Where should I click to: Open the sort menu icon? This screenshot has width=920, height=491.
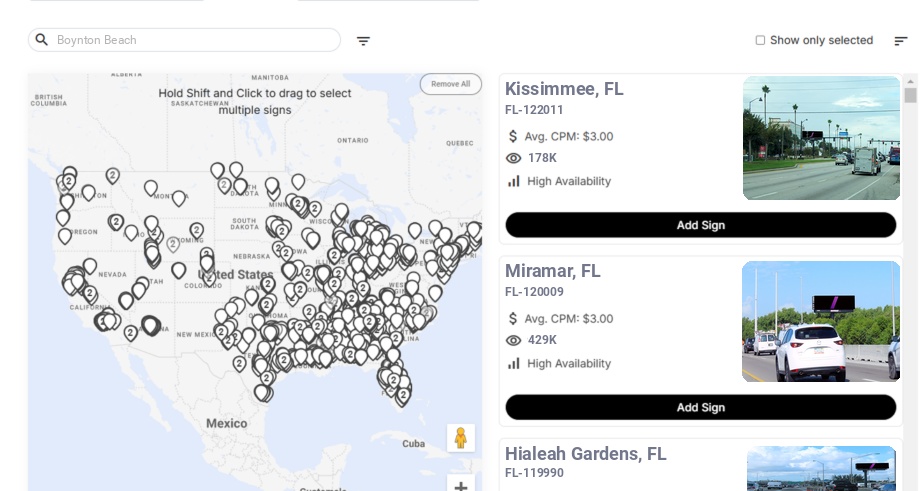coord(900,41)
